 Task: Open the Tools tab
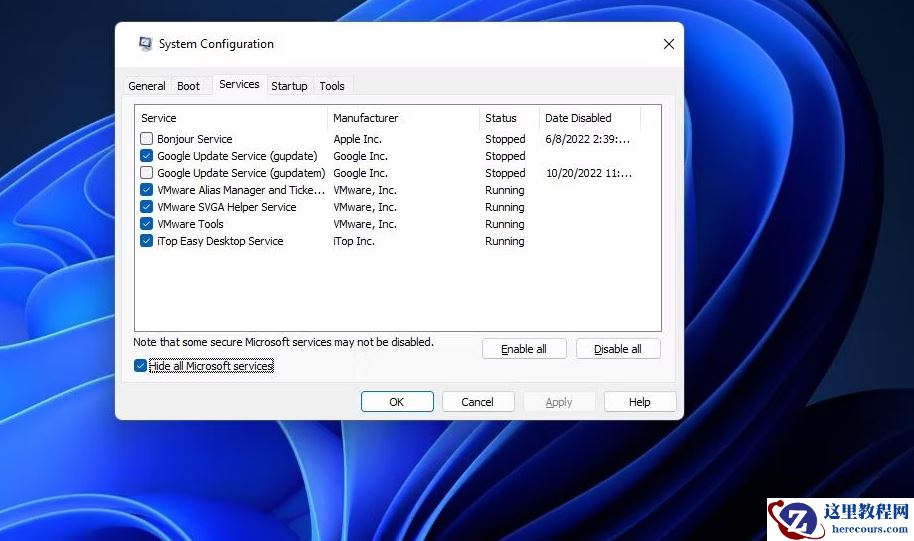pyautogui.click(x=332, y=86)
